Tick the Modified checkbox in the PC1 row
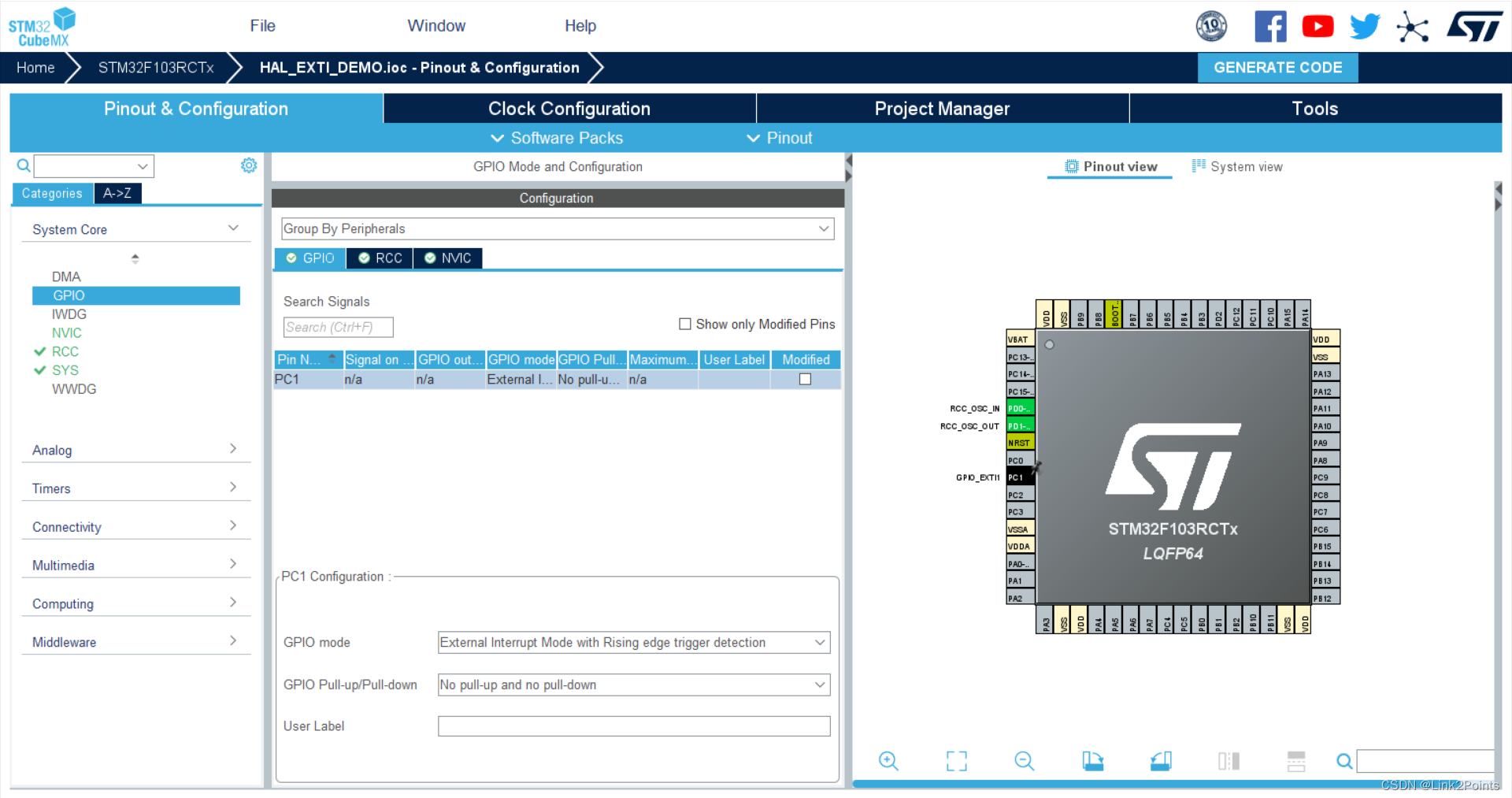The height and width of the screenshot is (798, 1512). click(805, 379)
